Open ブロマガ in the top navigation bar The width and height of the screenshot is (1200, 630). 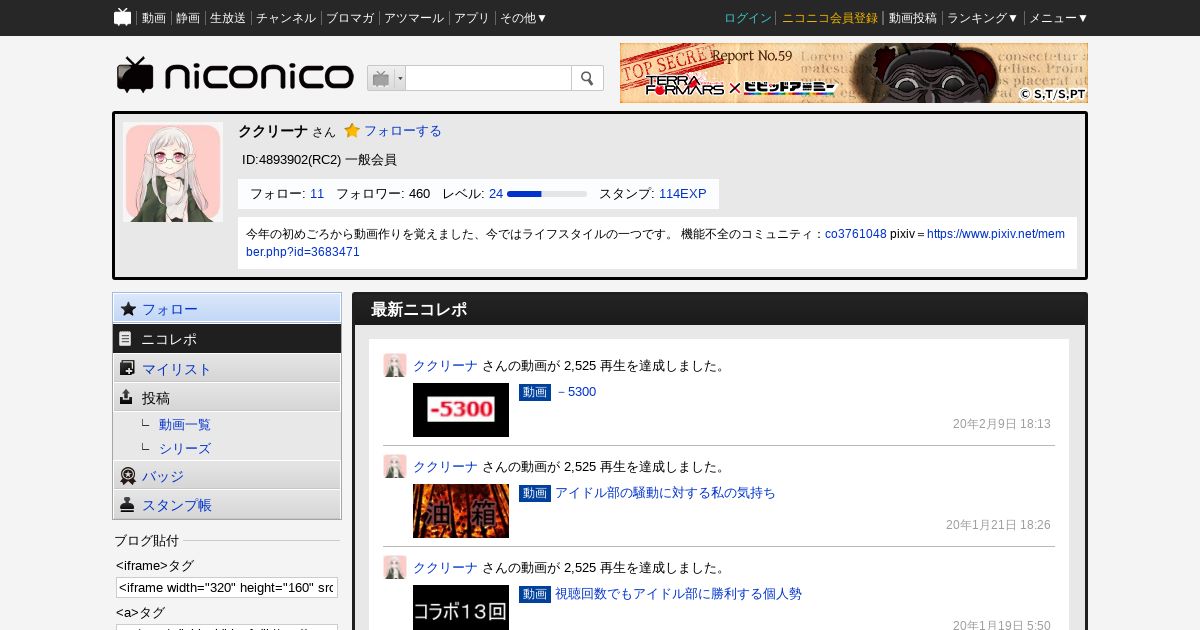point(350,18)
